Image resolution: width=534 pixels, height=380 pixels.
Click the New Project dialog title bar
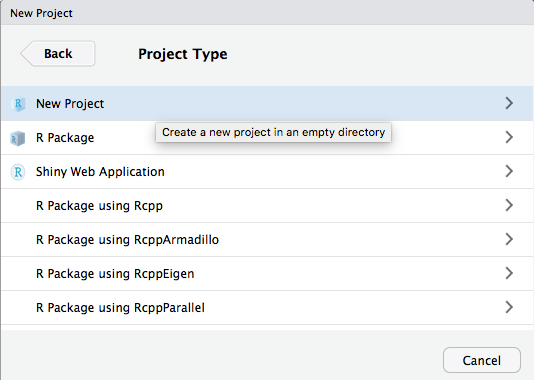[x=267, y=13]
